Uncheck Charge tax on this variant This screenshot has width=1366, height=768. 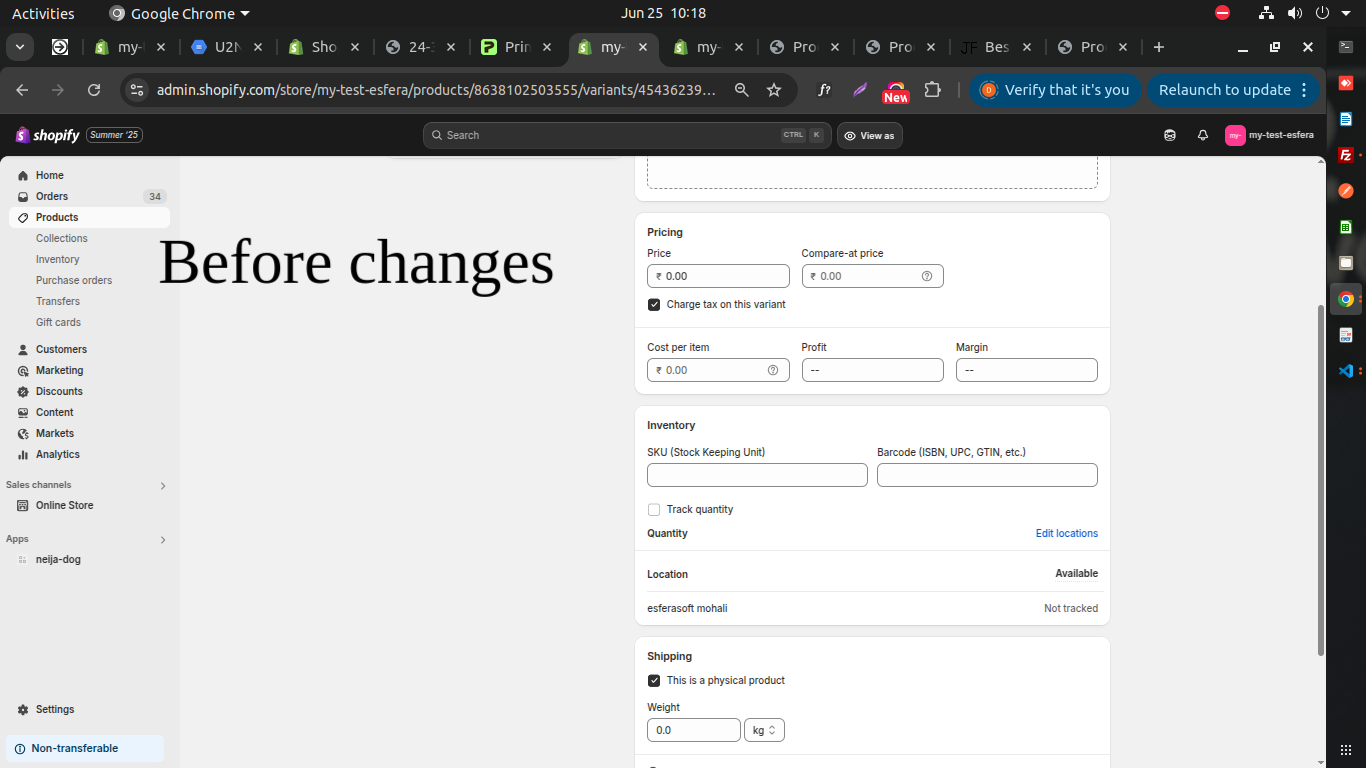coord(654,304)
